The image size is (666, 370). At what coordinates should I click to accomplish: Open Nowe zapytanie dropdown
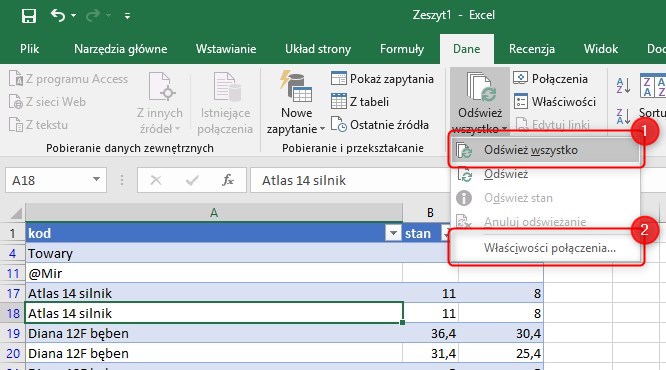(296, 102)
